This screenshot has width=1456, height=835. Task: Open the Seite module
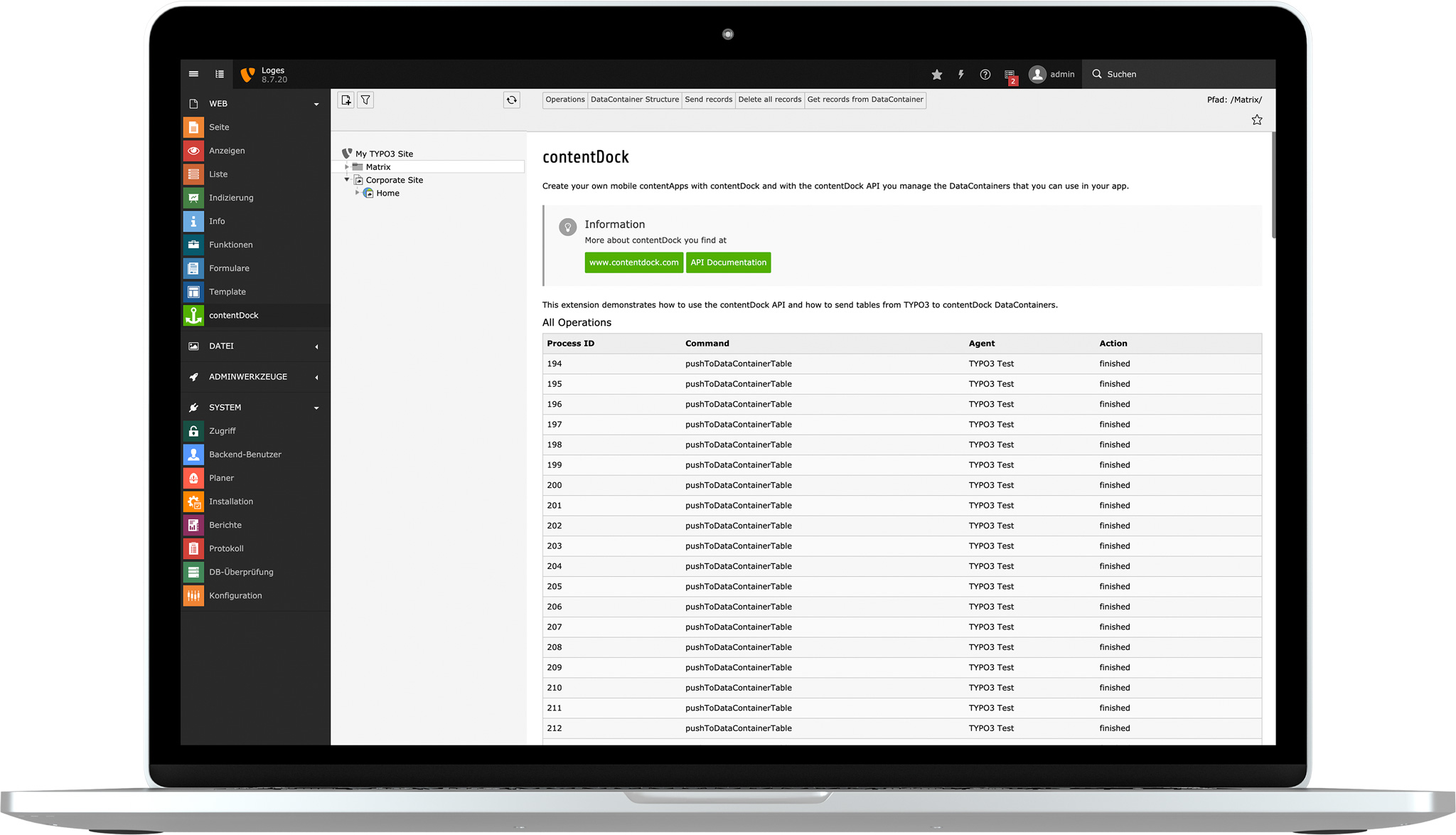click(x=255, y=127)
